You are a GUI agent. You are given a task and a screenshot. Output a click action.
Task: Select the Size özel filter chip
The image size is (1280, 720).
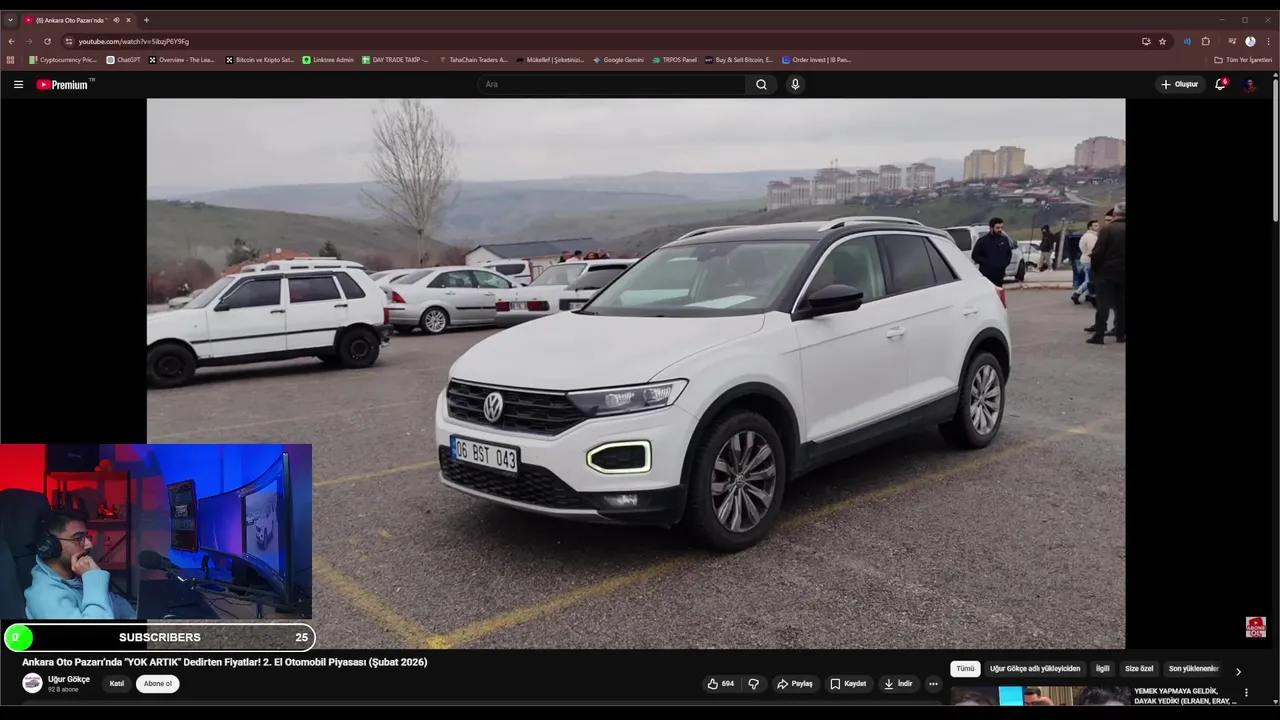pyautogui.click(x=1139, y=669)
